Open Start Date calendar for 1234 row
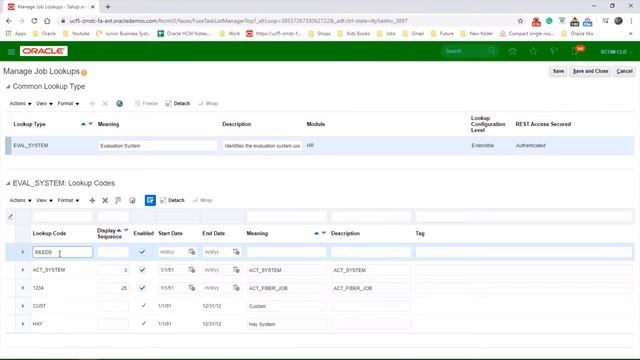 pyautogui.click(x=191, y=288)
